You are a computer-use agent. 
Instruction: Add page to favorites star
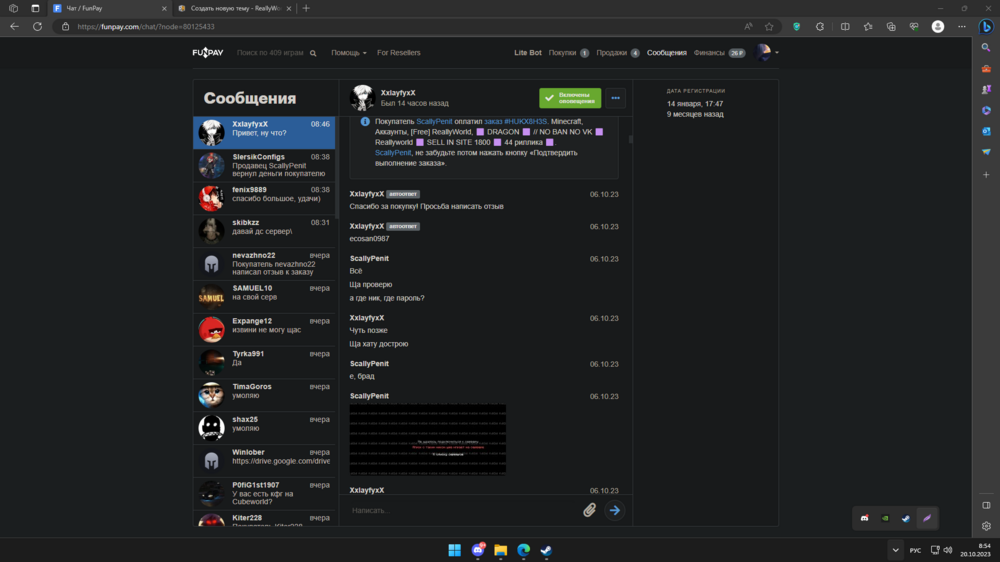[x=769, y=27]
